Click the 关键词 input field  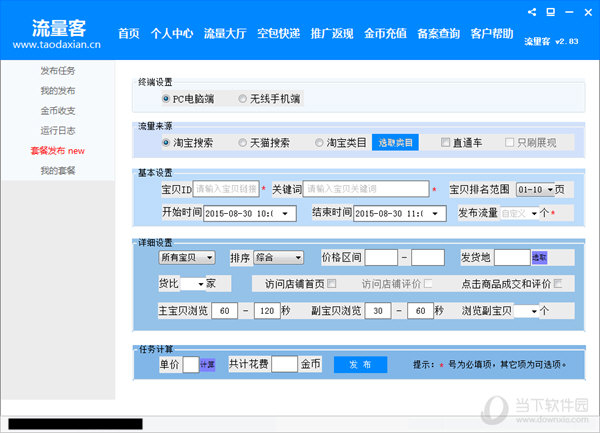(x=365, y=188)
